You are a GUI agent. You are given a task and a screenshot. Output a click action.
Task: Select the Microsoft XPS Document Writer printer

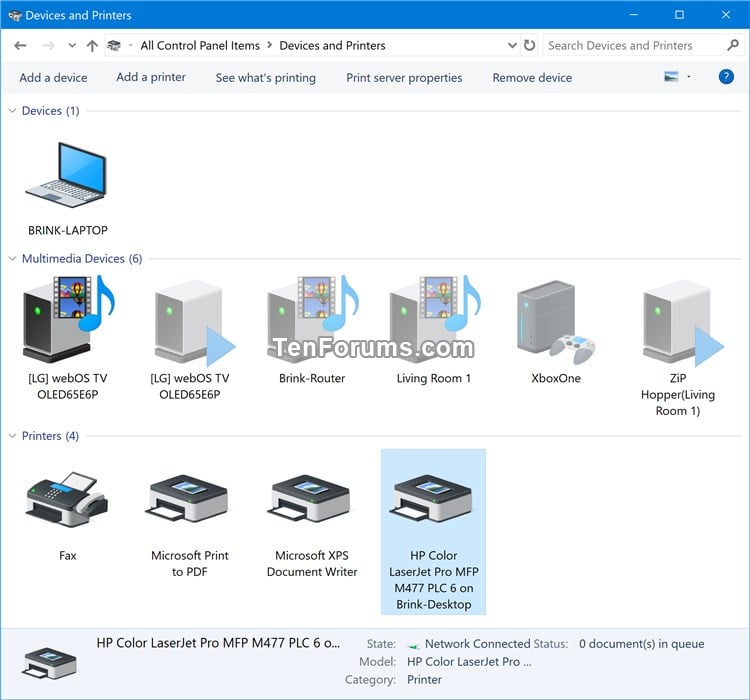click(x=311, y=499)
